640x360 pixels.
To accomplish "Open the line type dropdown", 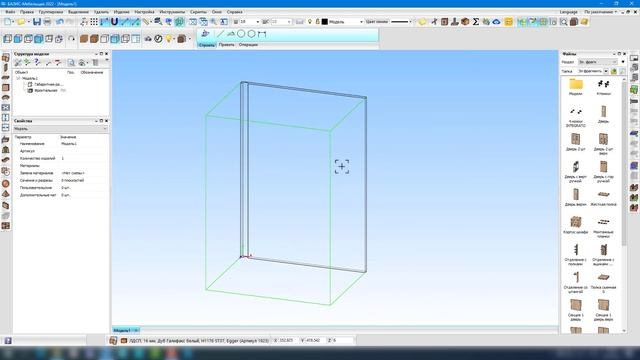I will point(411,22).
